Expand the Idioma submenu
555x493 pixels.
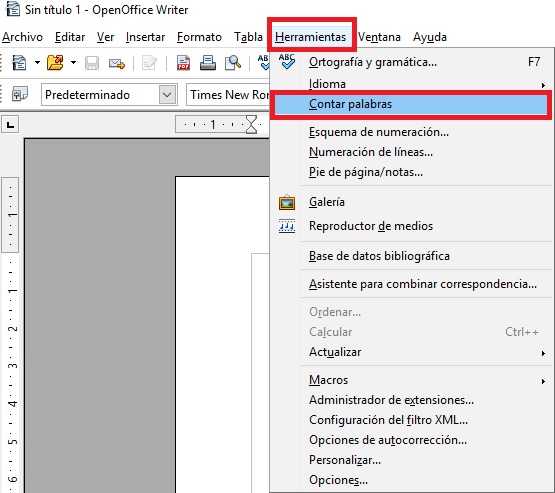coord(411,84)
